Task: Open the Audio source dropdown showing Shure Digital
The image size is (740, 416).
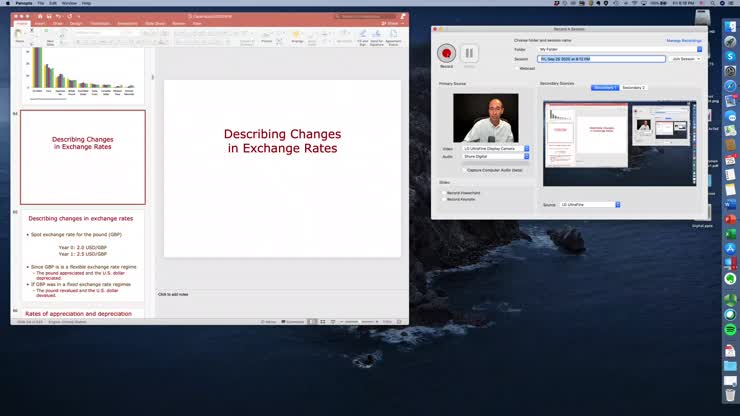Action: pos(496,156)
